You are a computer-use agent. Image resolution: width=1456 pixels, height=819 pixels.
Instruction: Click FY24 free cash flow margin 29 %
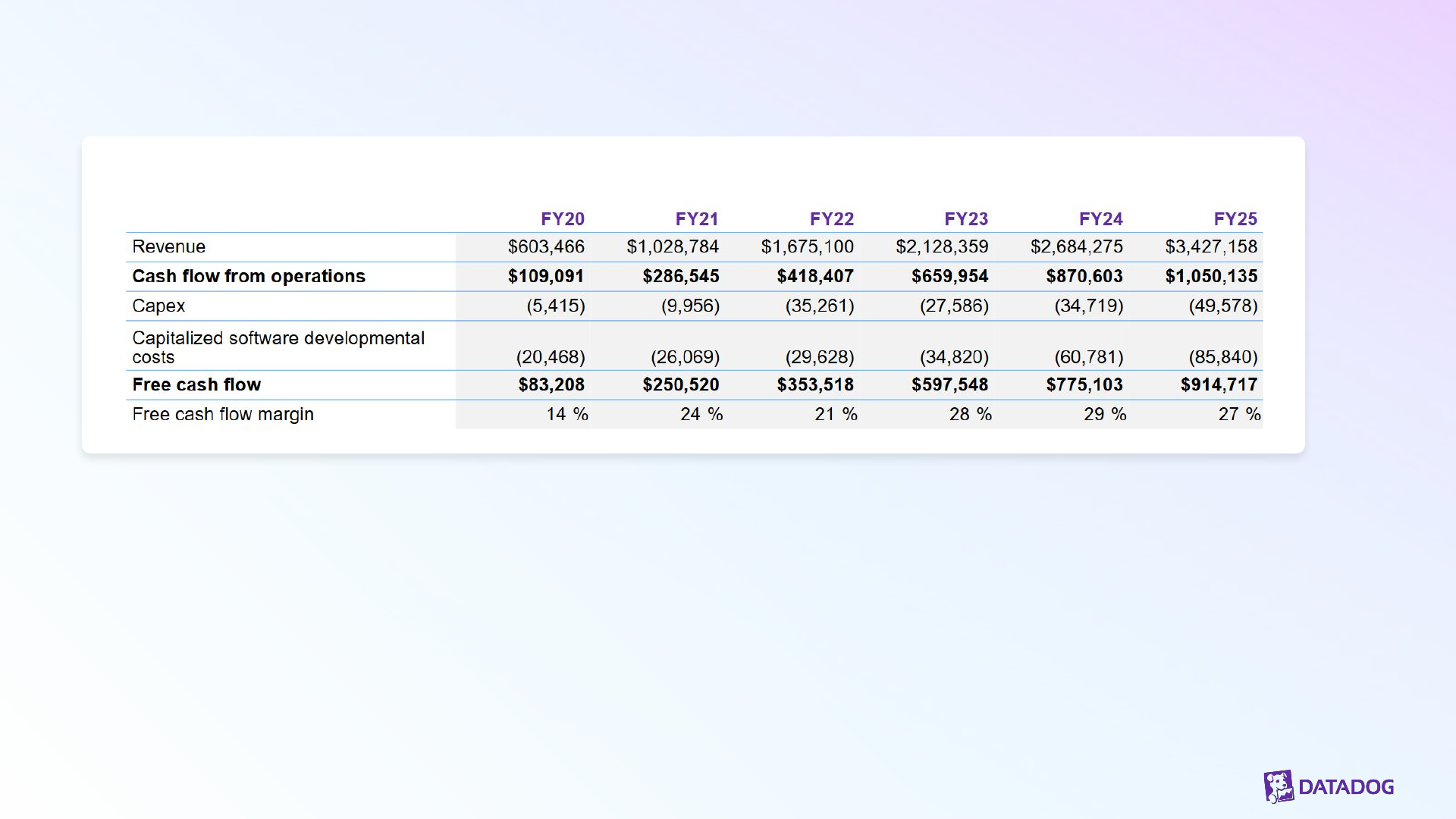point(1104,414)
